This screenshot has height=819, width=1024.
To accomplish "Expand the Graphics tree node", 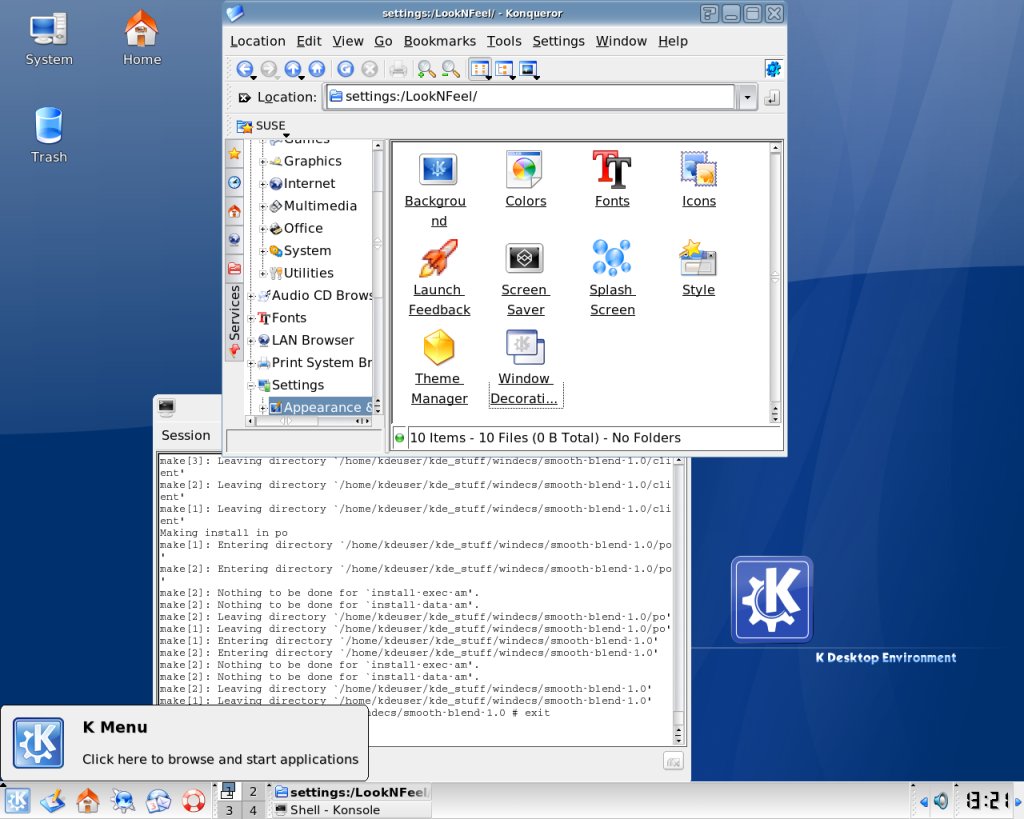I will pos(263,161).
